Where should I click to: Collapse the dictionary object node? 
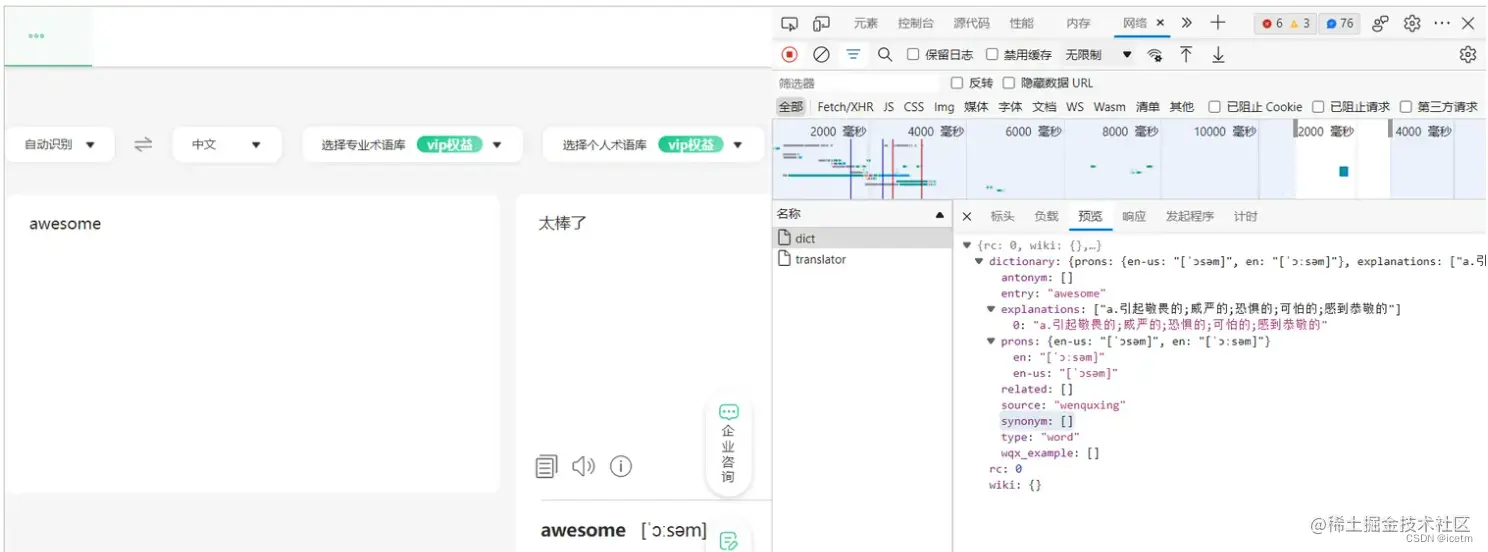[979, 261]
